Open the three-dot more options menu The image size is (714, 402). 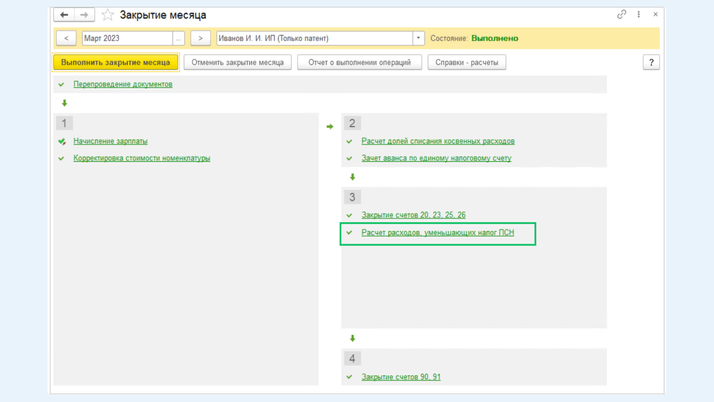tap(639, 15)
